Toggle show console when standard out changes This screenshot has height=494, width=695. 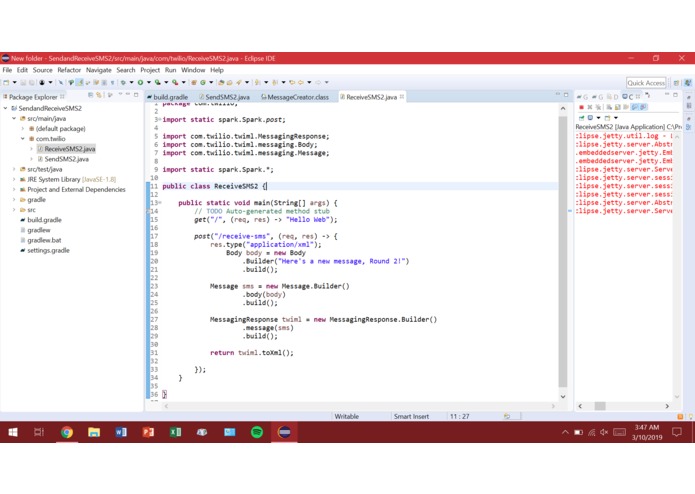(634, 107)
